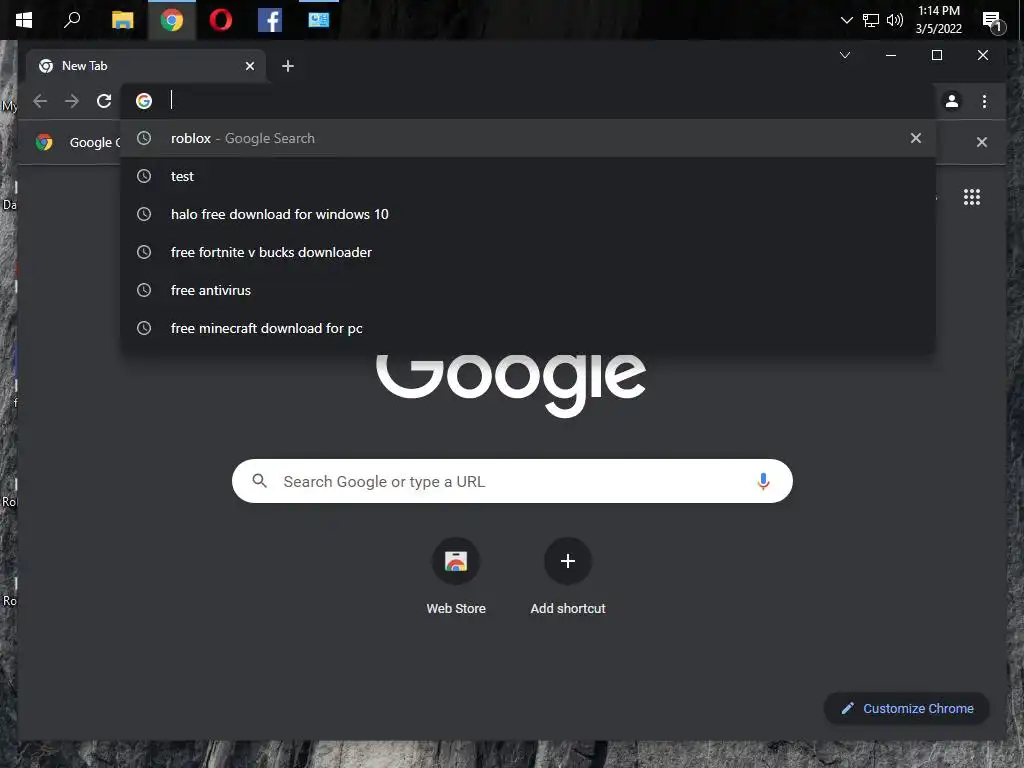The width and height of the screenshot is (1024, 768).
Task: Open the Facebook taskbar icon
Action: point(270,20)
